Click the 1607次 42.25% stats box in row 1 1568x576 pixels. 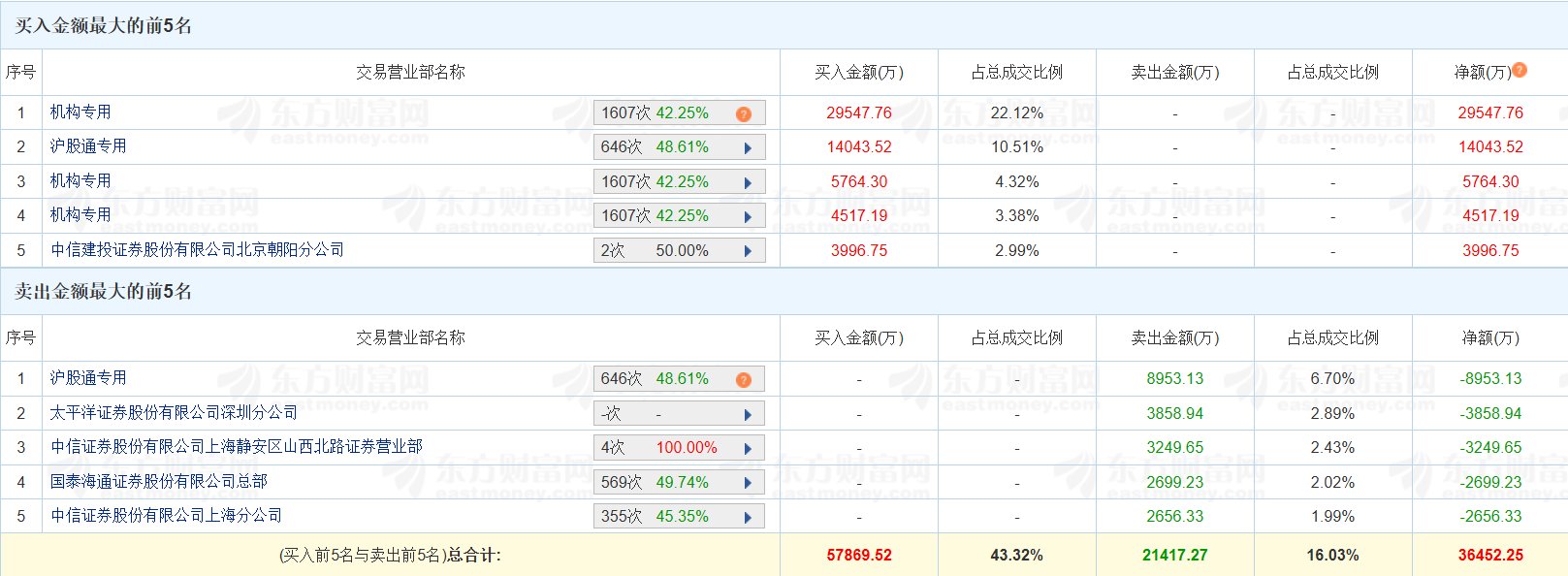click(x=656, y=113)
